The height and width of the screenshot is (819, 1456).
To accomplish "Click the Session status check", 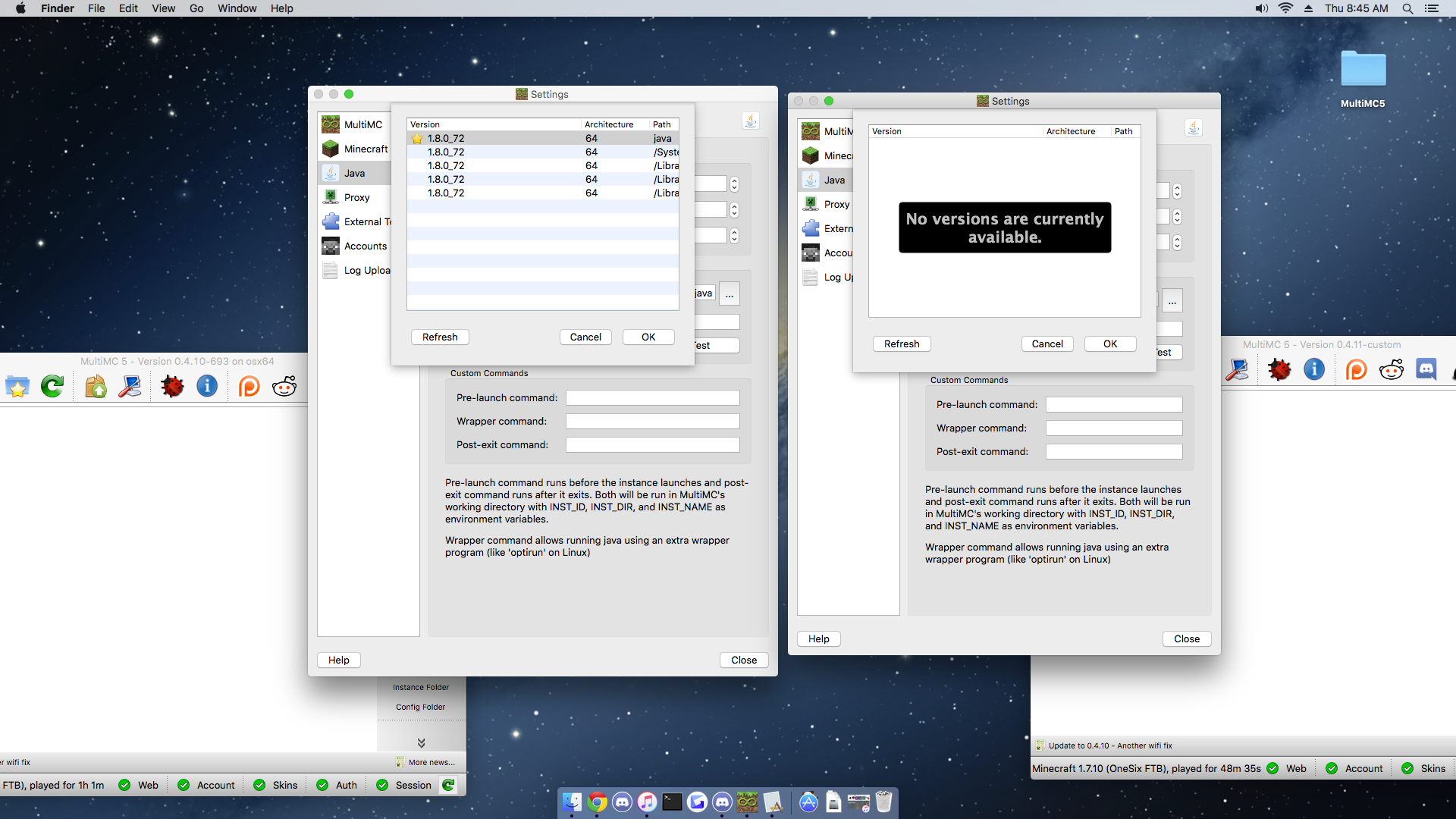I will (403, 785).
